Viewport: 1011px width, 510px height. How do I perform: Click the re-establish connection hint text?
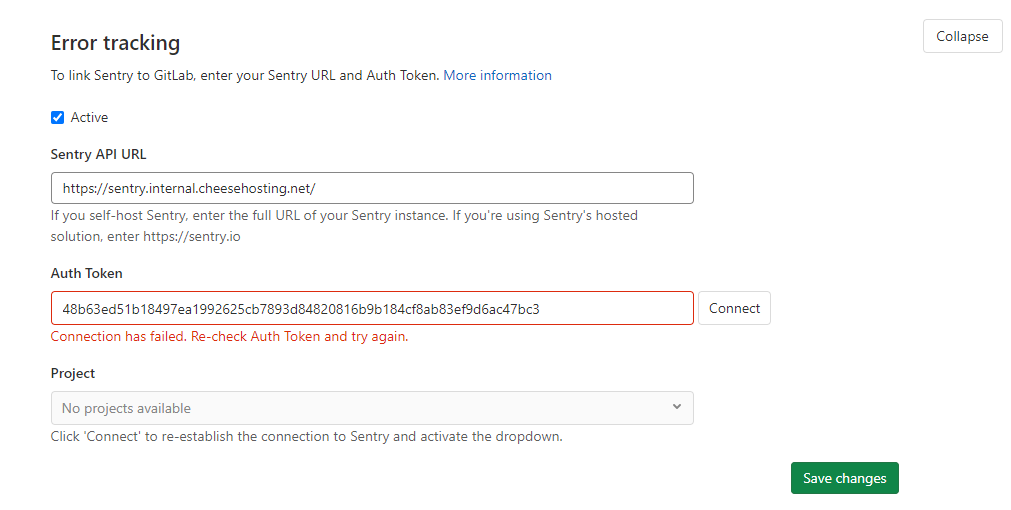pos(306,437)
